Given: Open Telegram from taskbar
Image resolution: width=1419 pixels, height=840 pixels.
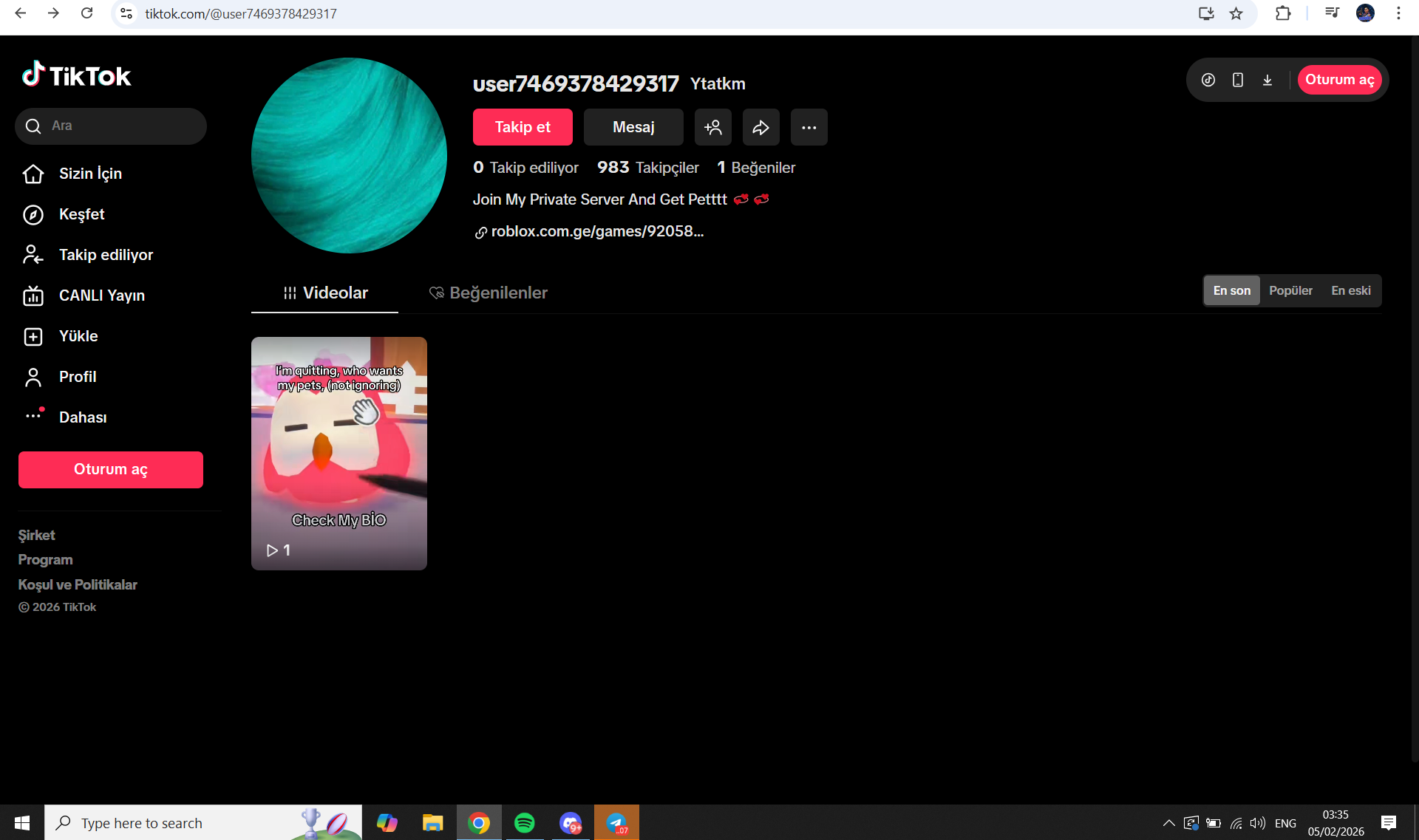Looking at the screenshot, I should coord(616,822).
